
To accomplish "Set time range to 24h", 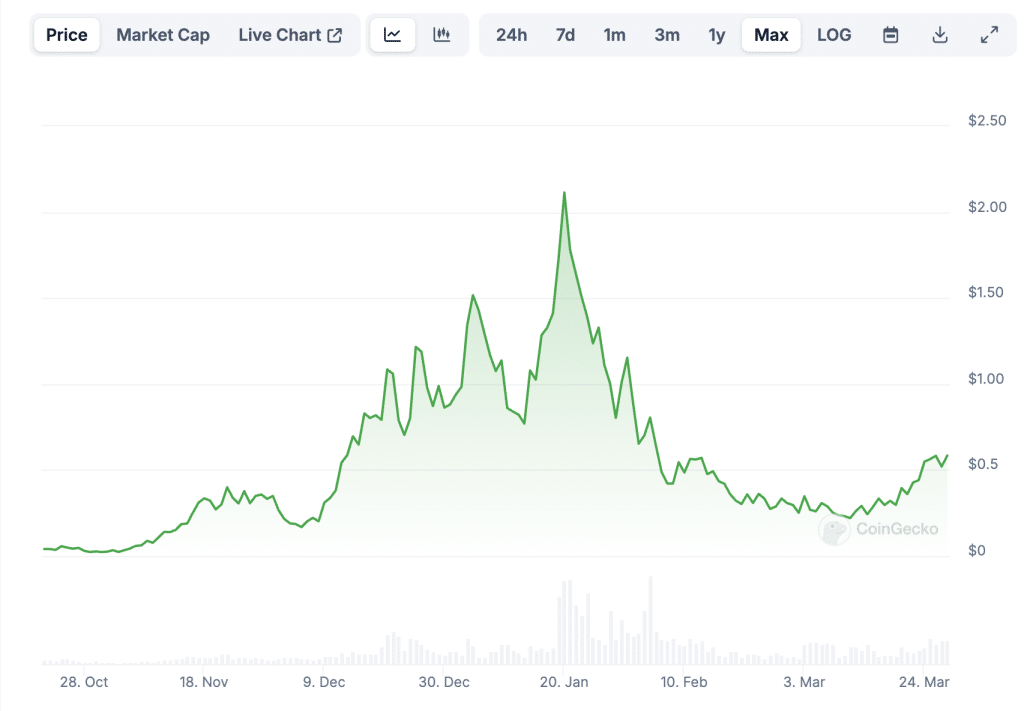I will [511, 35].
